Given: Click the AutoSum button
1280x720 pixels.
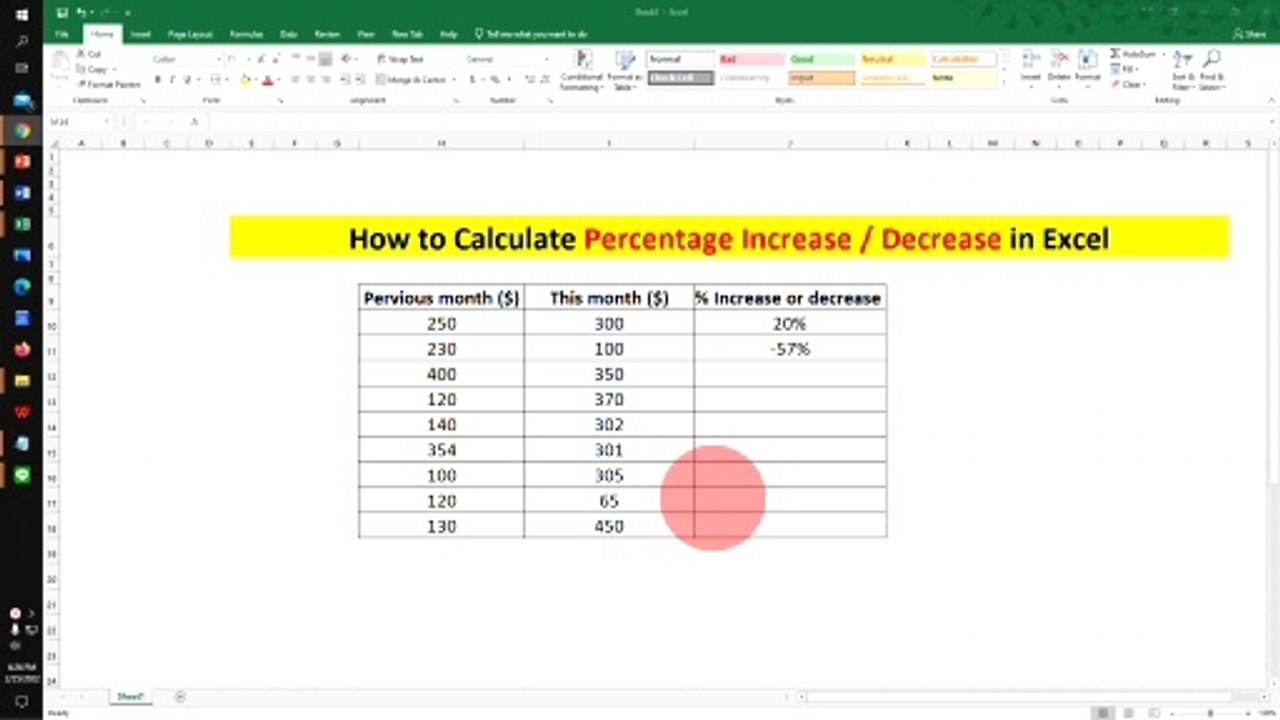Looking at the screenshot, I should [x=1133, y=54].
